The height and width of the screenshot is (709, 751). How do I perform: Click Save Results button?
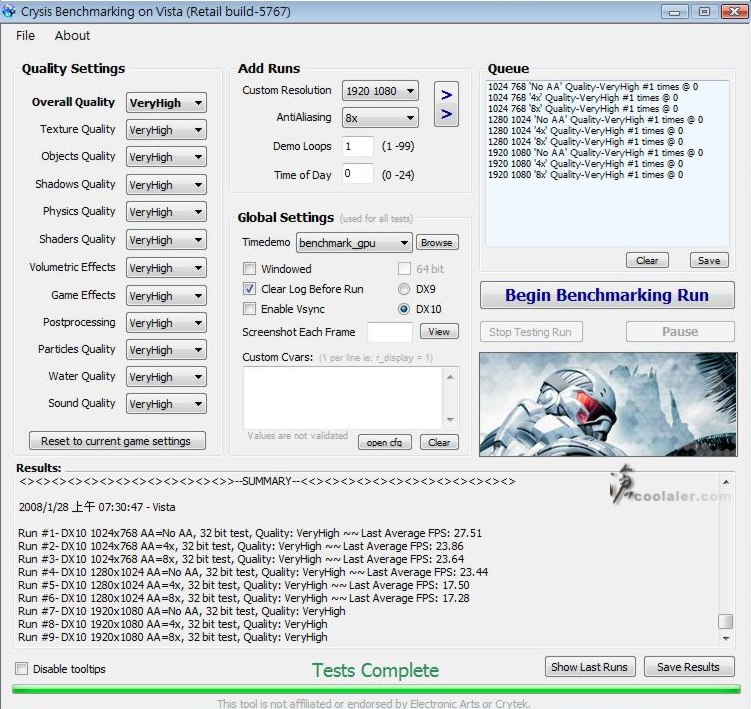click(x=689, y=666)
